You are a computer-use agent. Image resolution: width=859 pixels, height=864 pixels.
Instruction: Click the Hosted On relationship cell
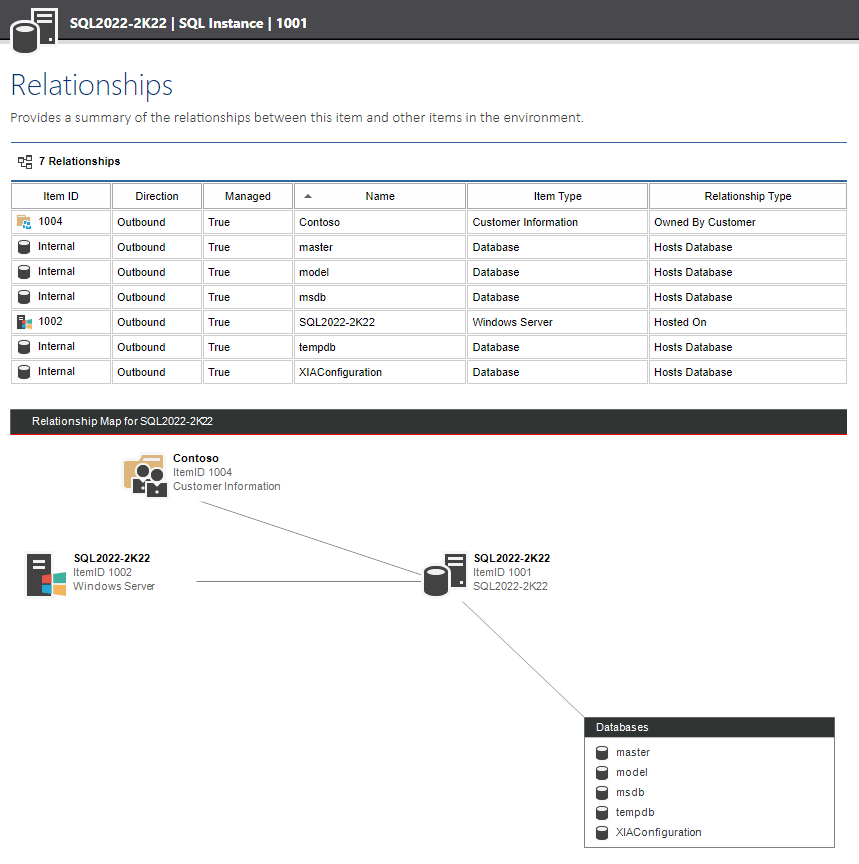[x=748, y=322]
